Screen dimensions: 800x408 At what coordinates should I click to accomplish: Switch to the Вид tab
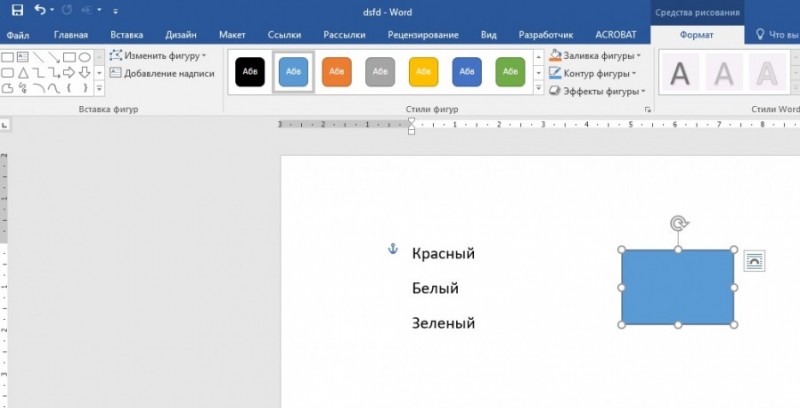(489, 35)
